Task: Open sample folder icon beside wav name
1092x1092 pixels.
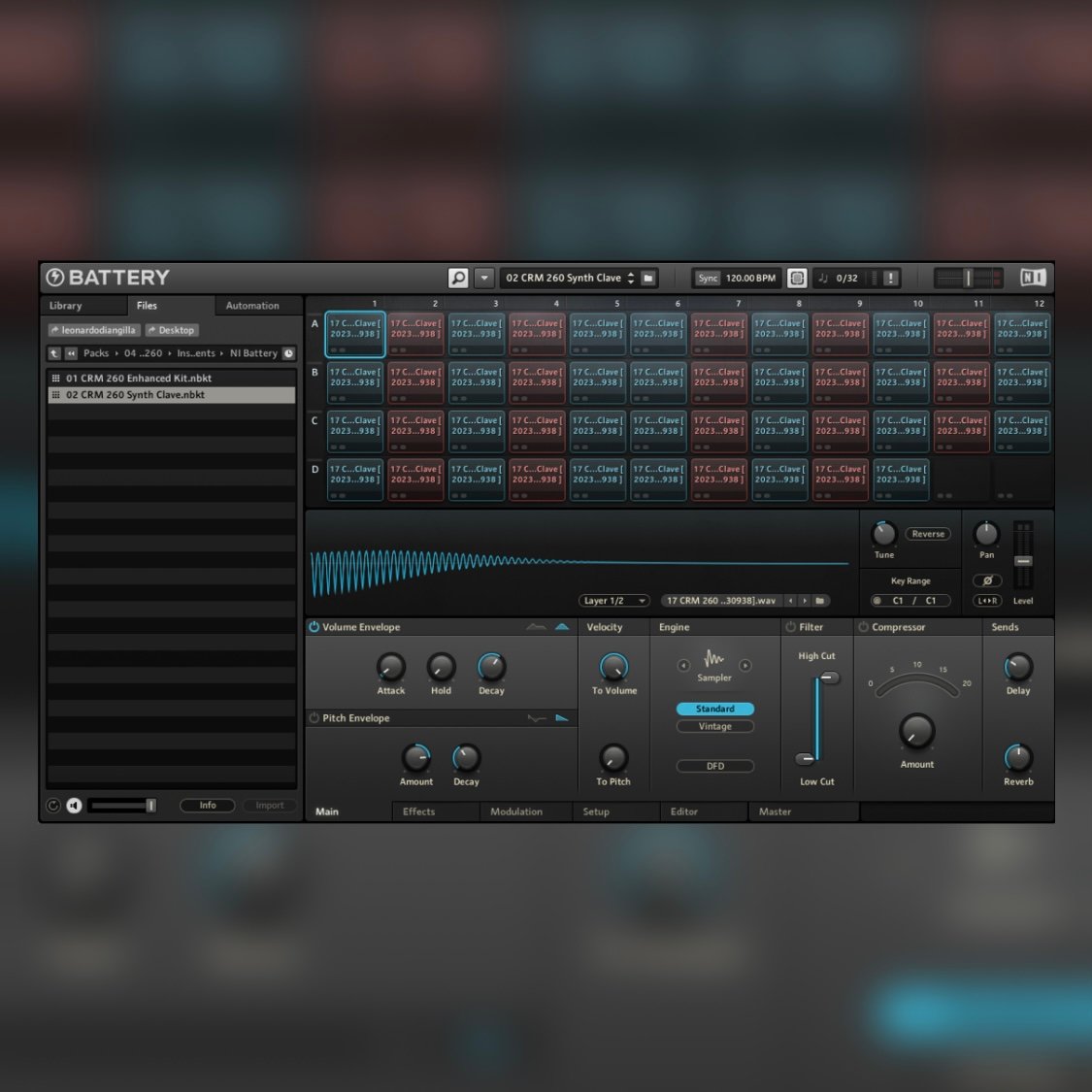Action: [820, 601]
